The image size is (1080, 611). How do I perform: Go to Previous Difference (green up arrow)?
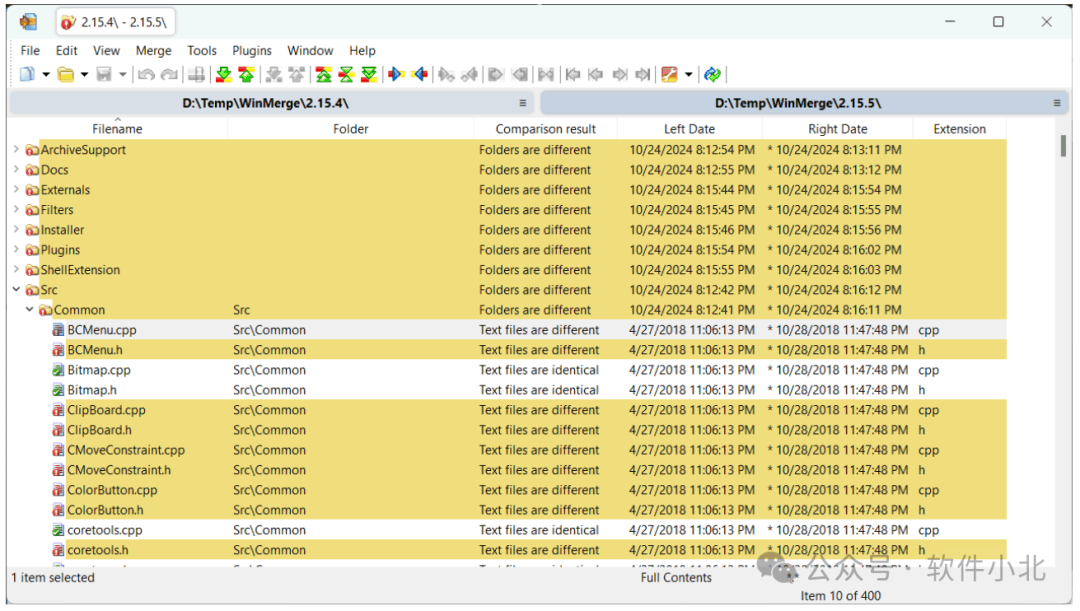pos(246,74)
